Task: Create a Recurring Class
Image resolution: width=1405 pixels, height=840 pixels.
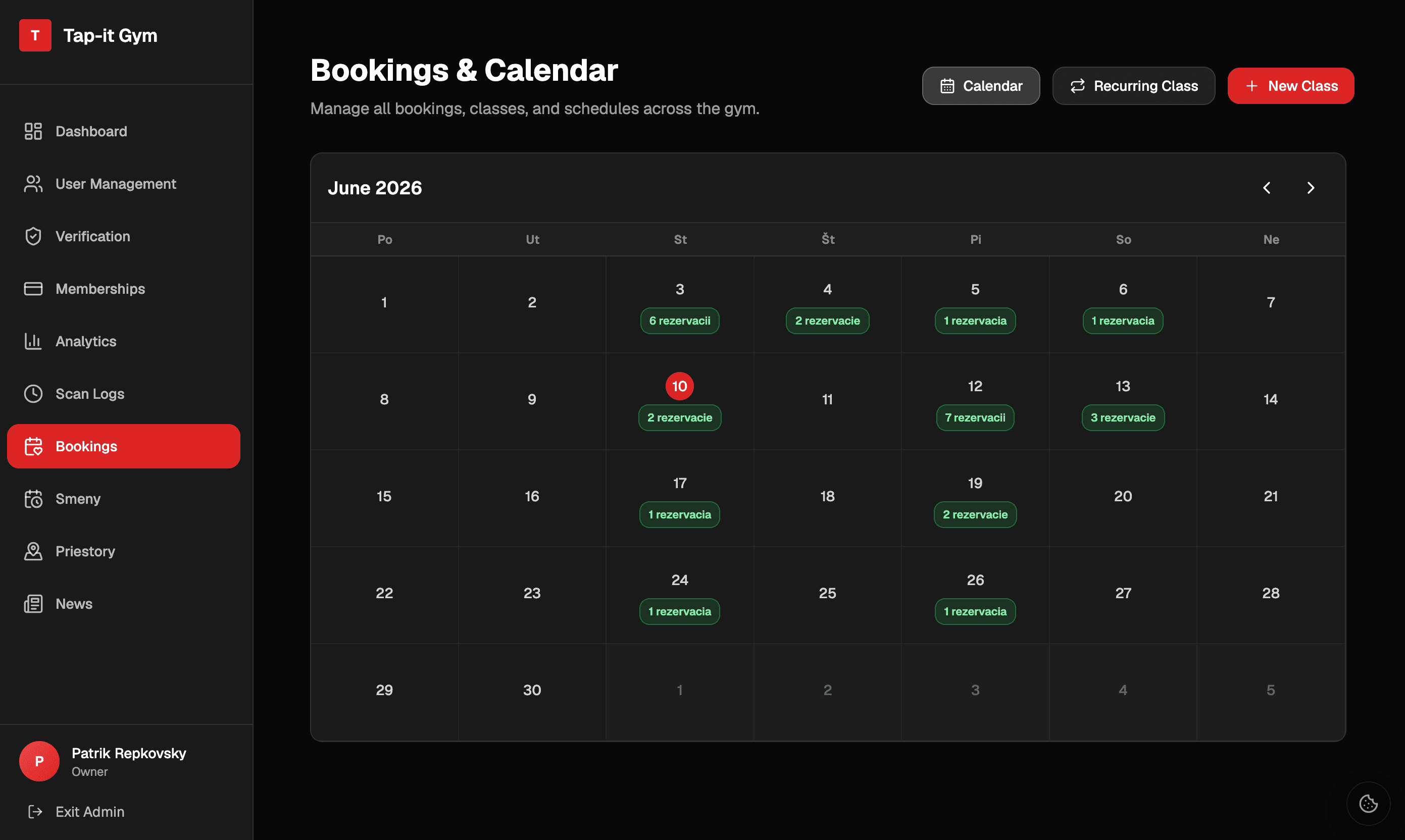Action: click(1134, 86)
